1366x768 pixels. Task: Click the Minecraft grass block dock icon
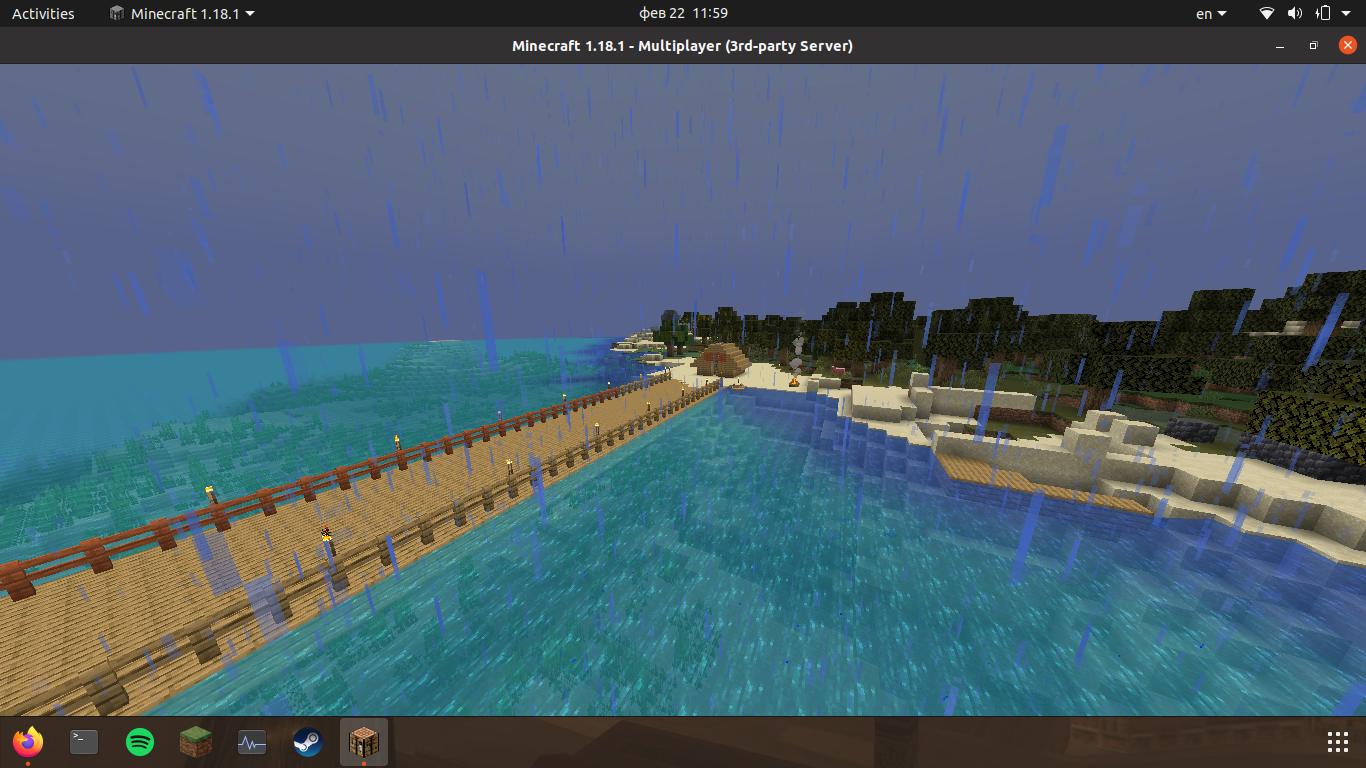[196, 742]
